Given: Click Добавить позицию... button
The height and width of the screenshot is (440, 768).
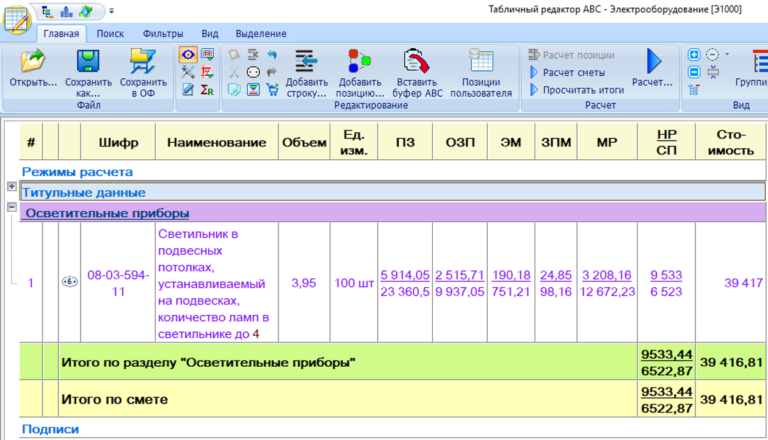Looking at the screenshot, I should coord(360,73).
